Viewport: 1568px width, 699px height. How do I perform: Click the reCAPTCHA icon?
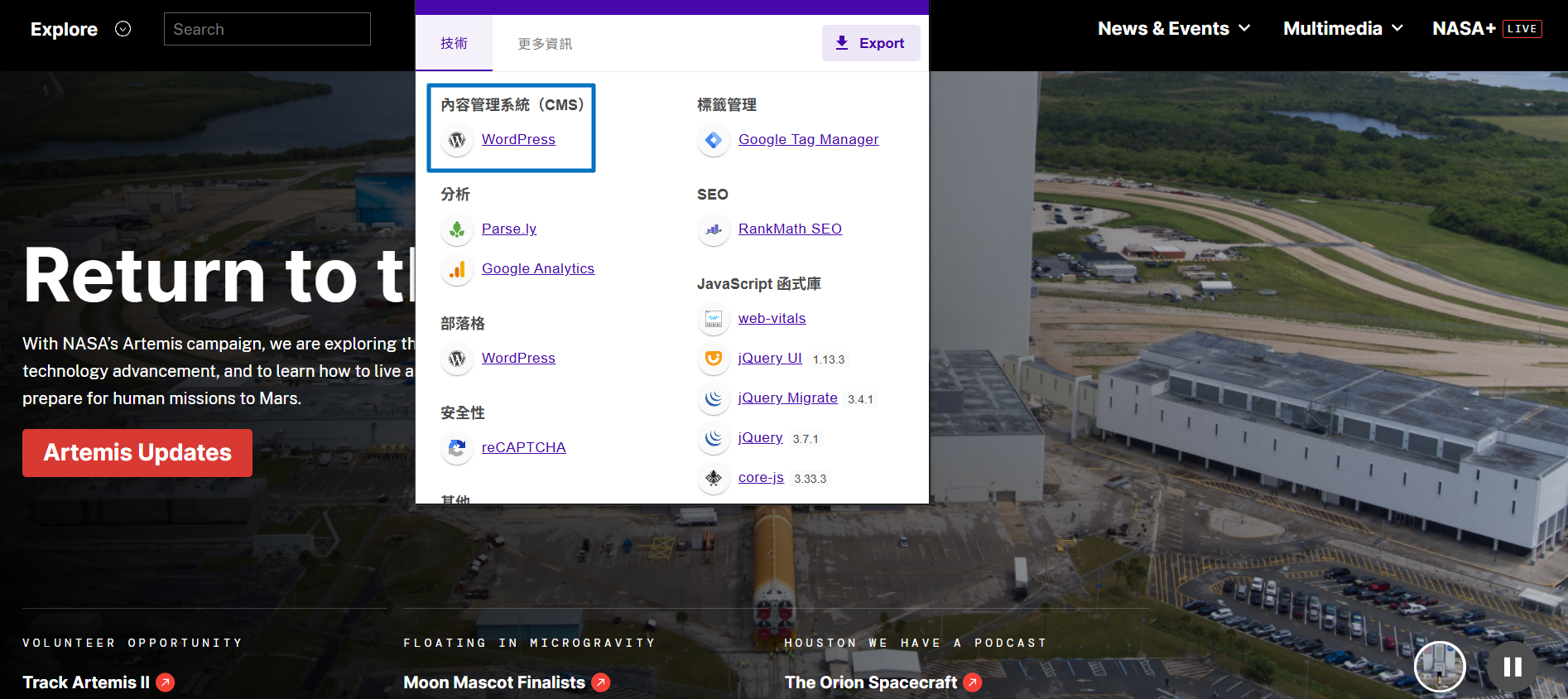tap(457, 448)
